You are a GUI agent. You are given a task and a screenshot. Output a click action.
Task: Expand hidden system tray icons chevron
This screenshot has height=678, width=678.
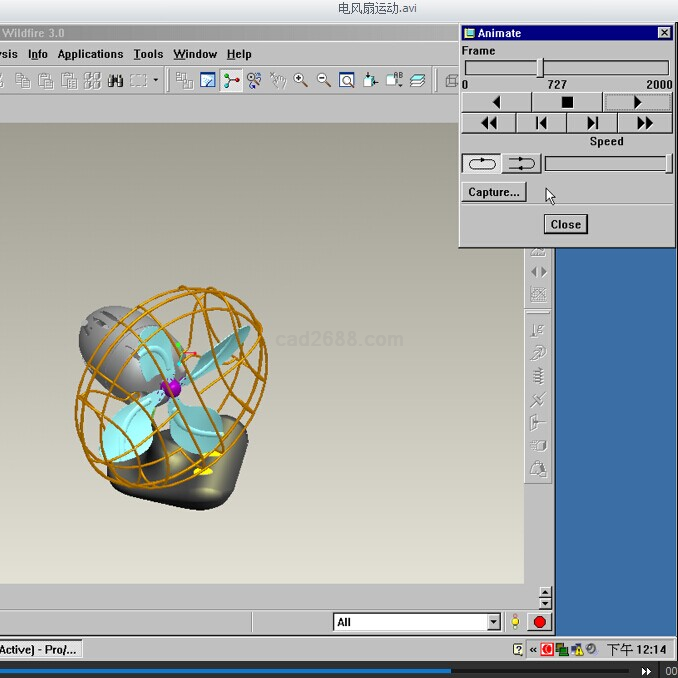533,649
